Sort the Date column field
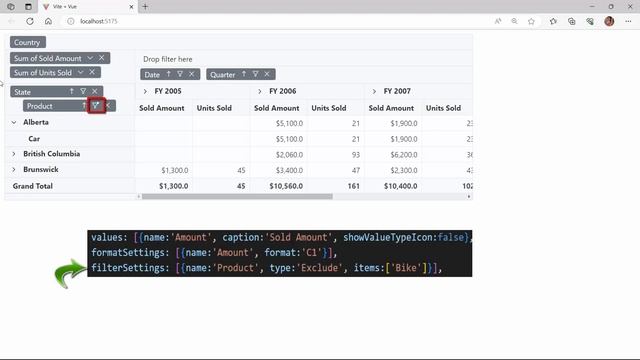This screenshot has height=360, width=640. pyautogui.click(x=169, y=74)
